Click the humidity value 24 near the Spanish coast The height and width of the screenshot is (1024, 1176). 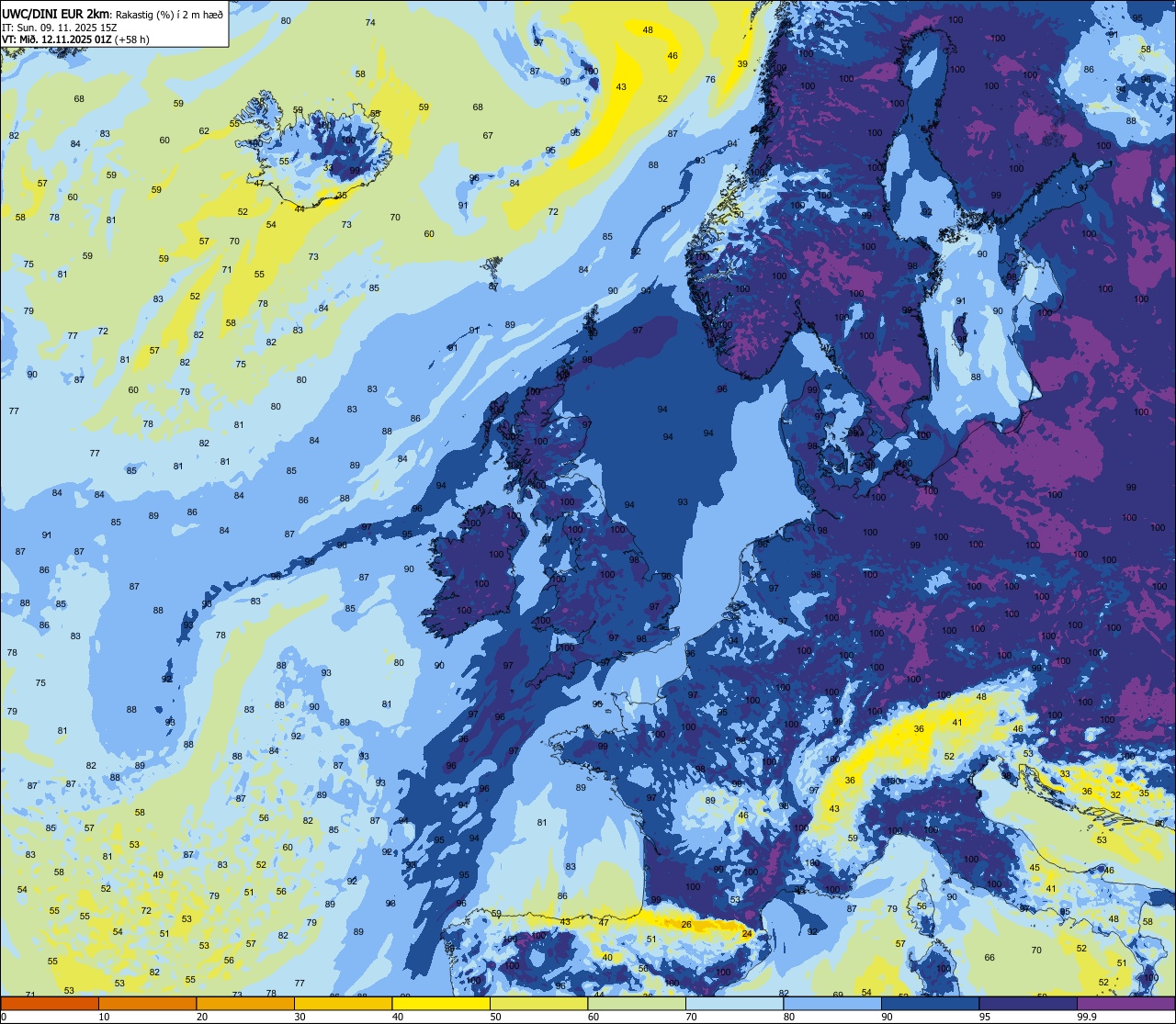(747, 933)
